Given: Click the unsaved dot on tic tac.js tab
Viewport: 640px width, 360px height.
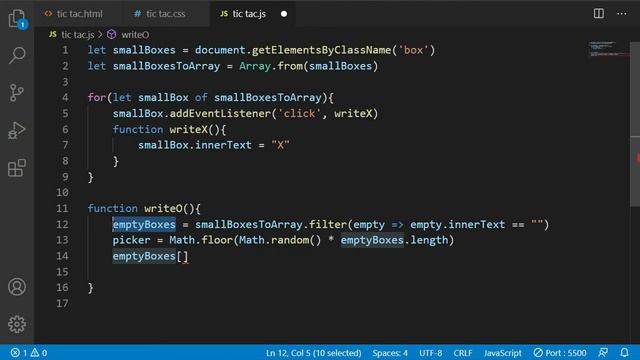Looking at the screenshot, I should (284, 14).
